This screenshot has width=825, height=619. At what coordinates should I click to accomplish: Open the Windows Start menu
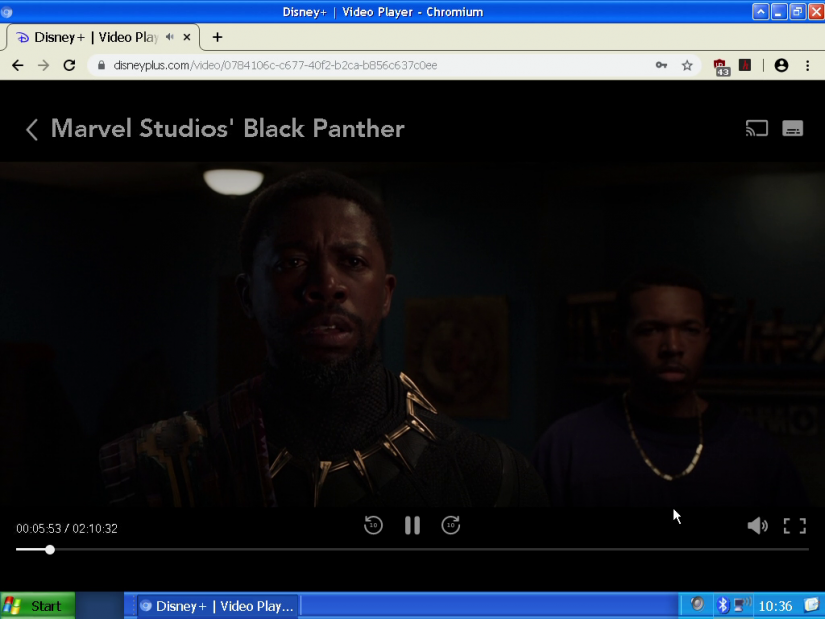[x=37, y=606]
